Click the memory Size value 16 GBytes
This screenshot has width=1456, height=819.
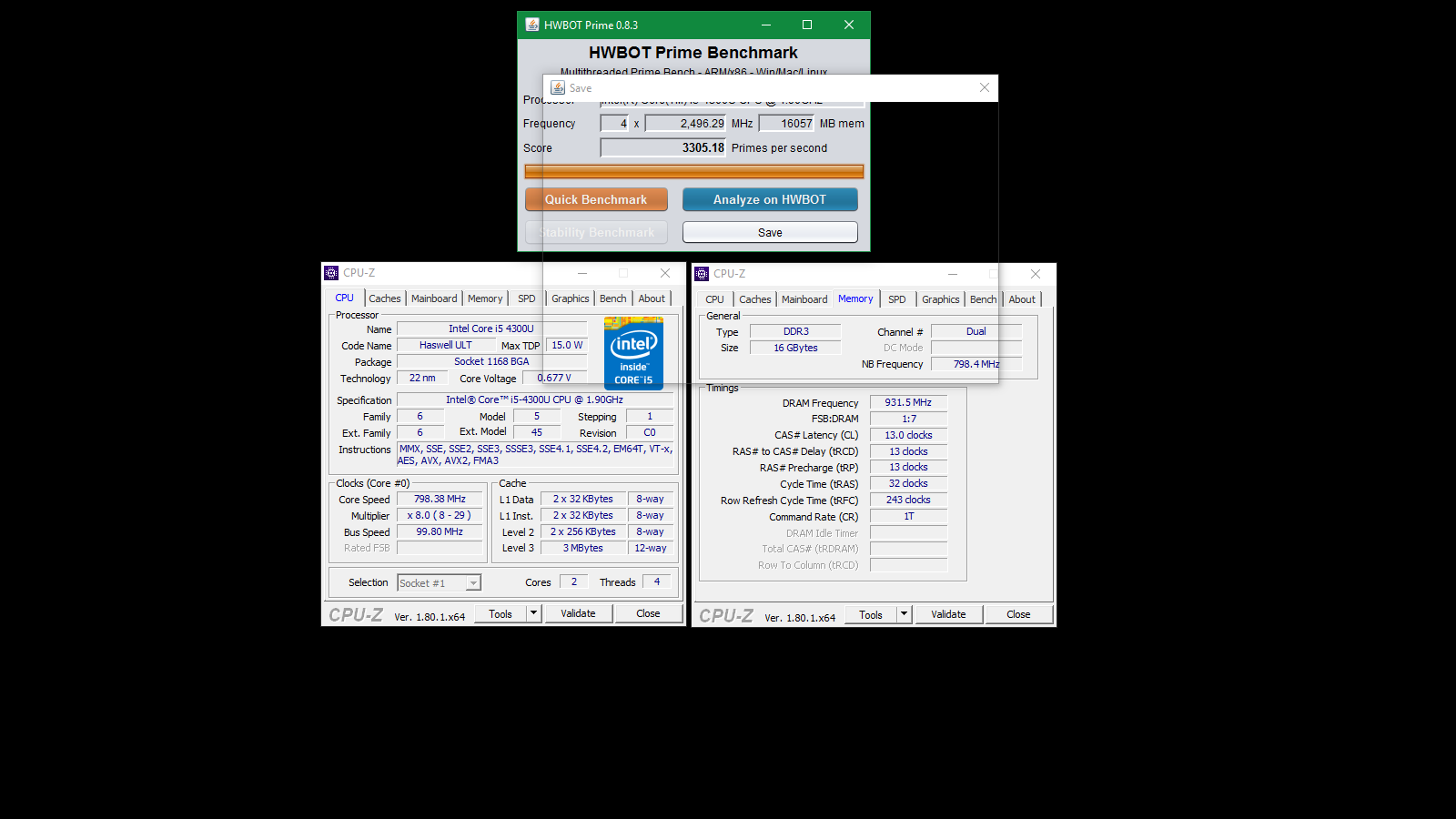795,348
